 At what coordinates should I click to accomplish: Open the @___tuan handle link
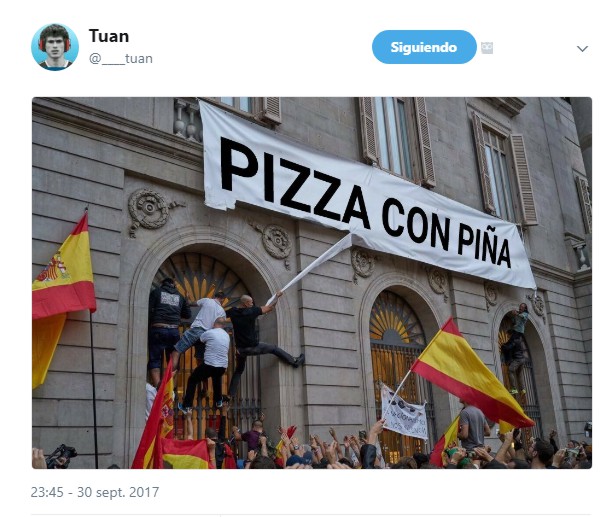click(121, 59)
